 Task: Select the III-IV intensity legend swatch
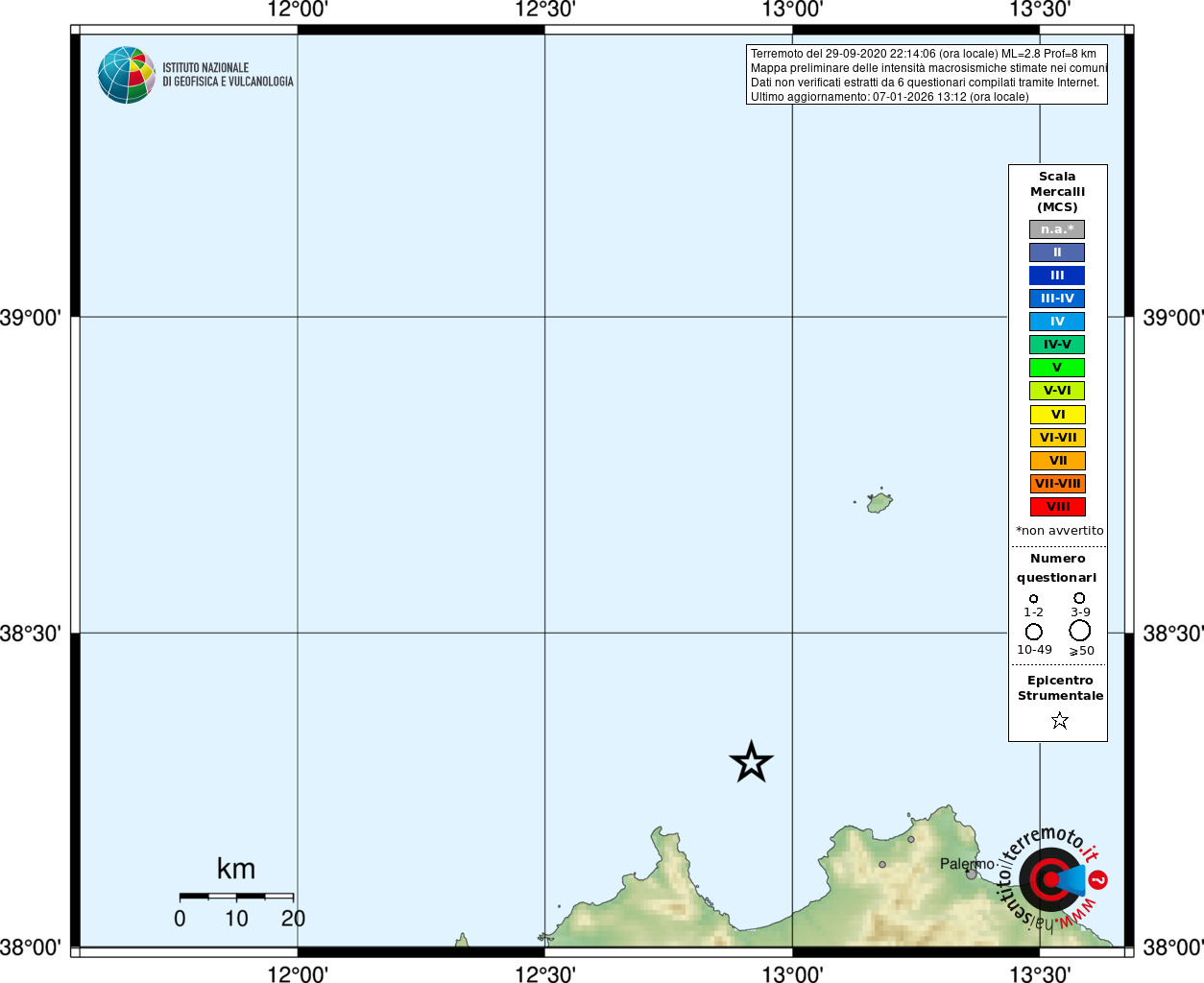click(x=1057, y=299)
